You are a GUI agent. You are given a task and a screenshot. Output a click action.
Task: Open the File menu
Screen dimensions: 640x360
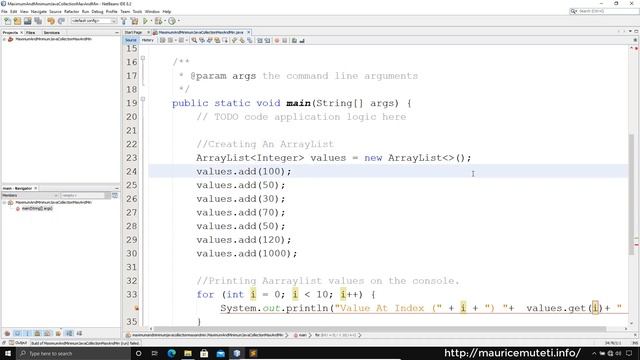[4, 11]
